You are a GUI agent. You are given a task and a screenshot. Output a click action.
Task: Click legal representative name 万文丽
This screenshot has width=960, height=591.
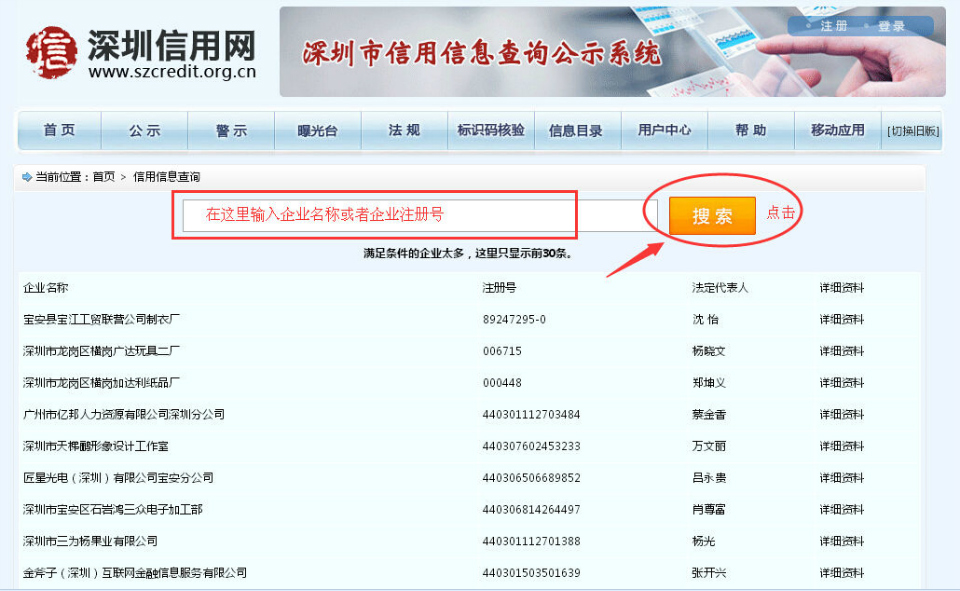(x=709, y=446)
